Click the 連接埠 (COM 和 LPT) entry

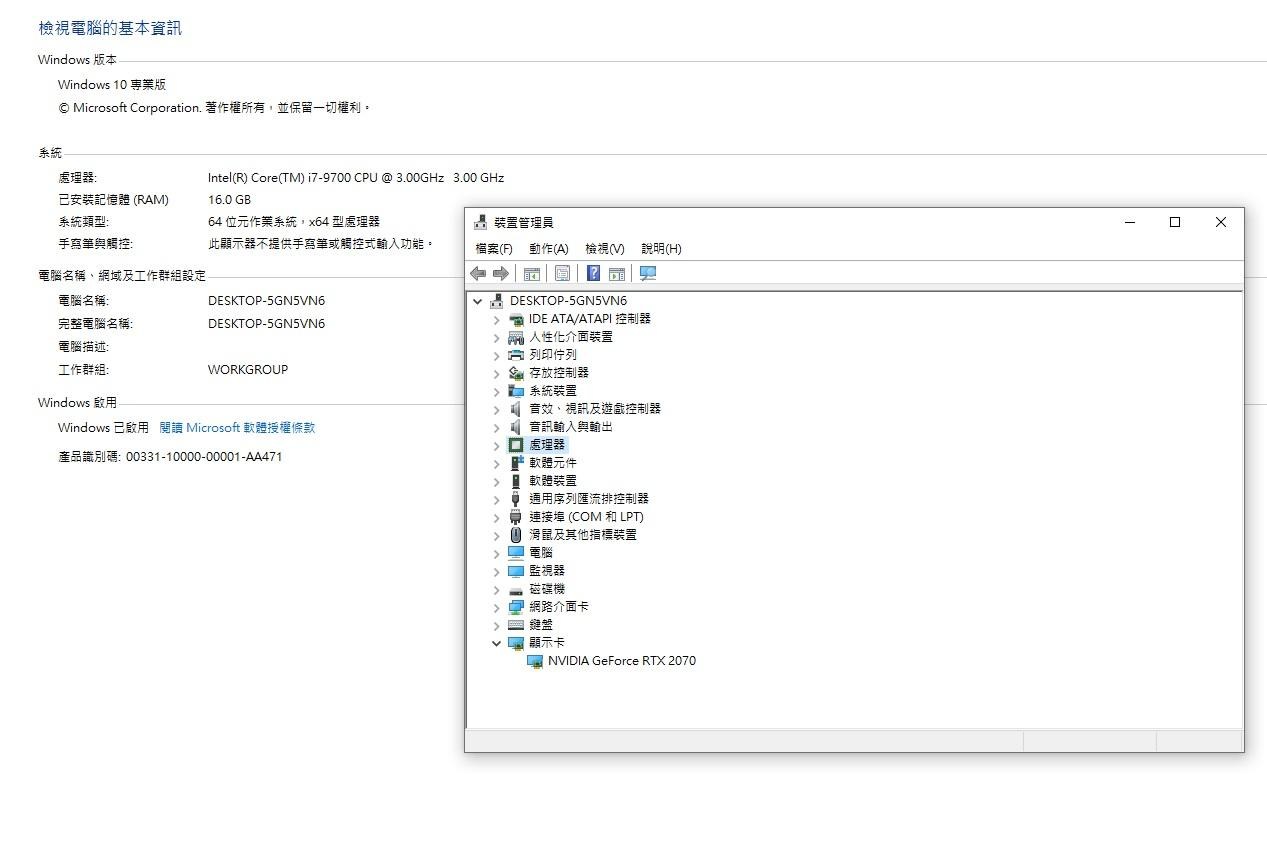[587, 516]
